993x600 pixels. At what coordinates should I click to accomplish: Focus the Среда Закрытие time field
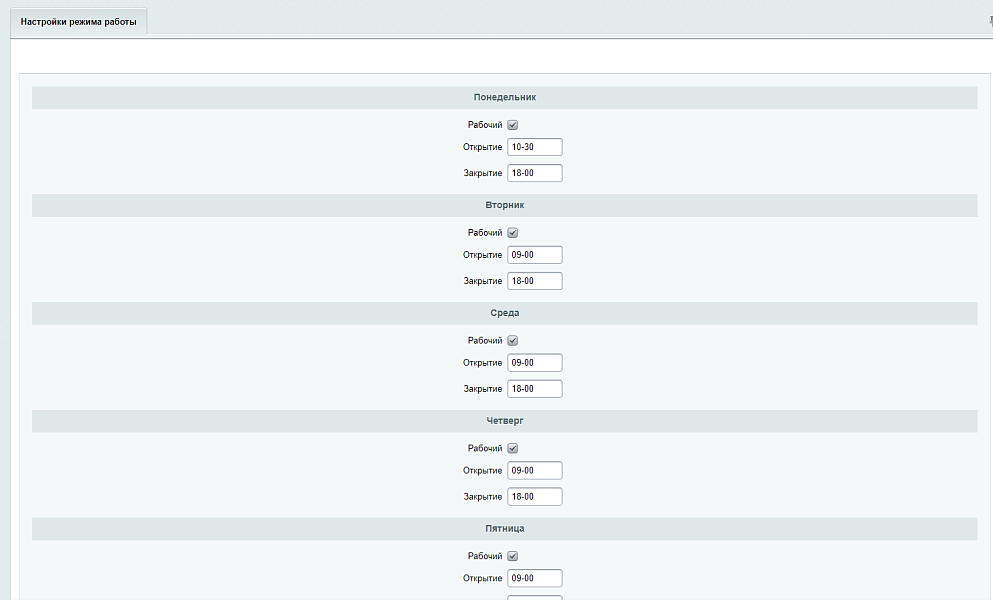click(x=534, y=389)
